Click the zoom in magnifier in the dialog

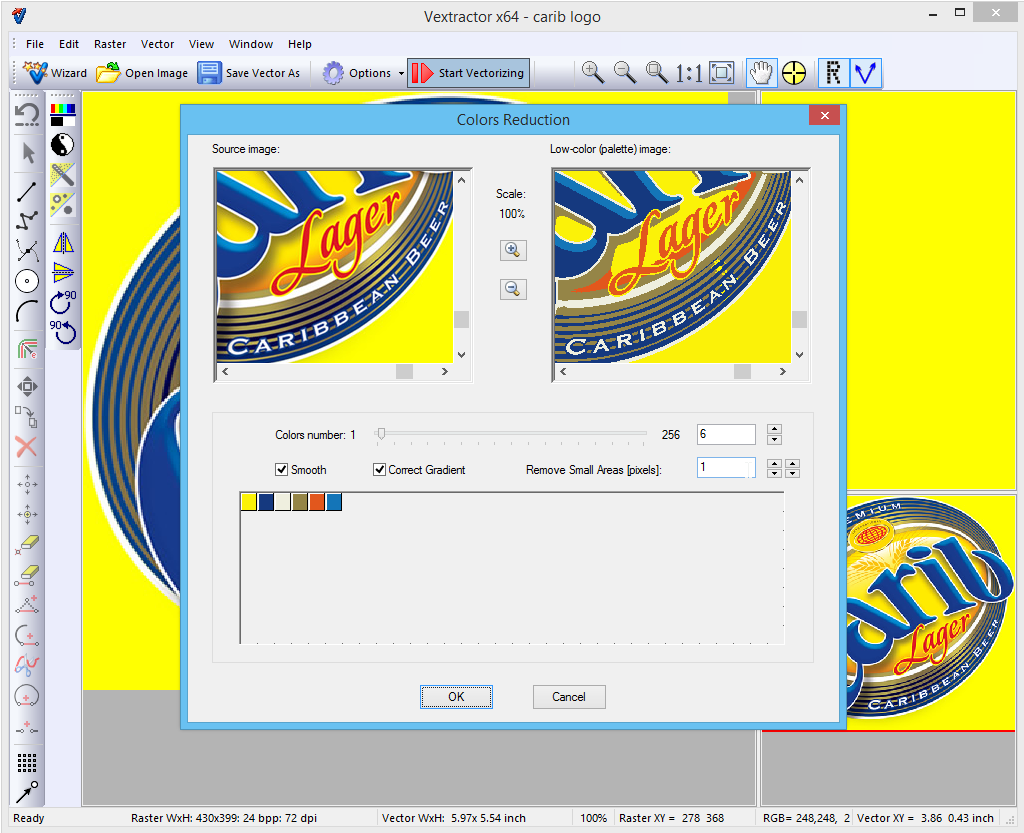tap(511, 250)
